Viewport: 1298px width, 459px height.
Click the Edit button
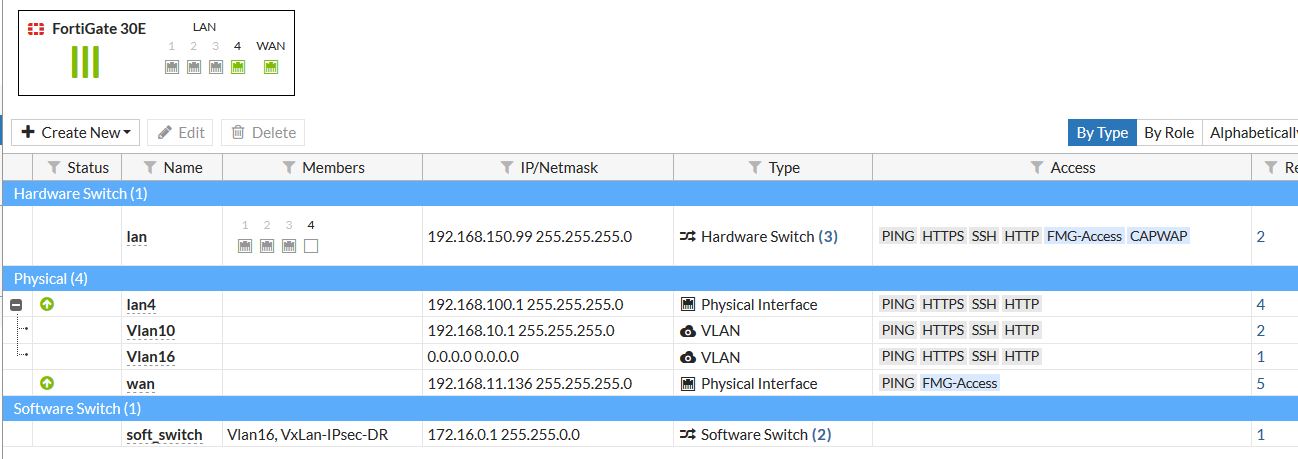tap(181, 132)
